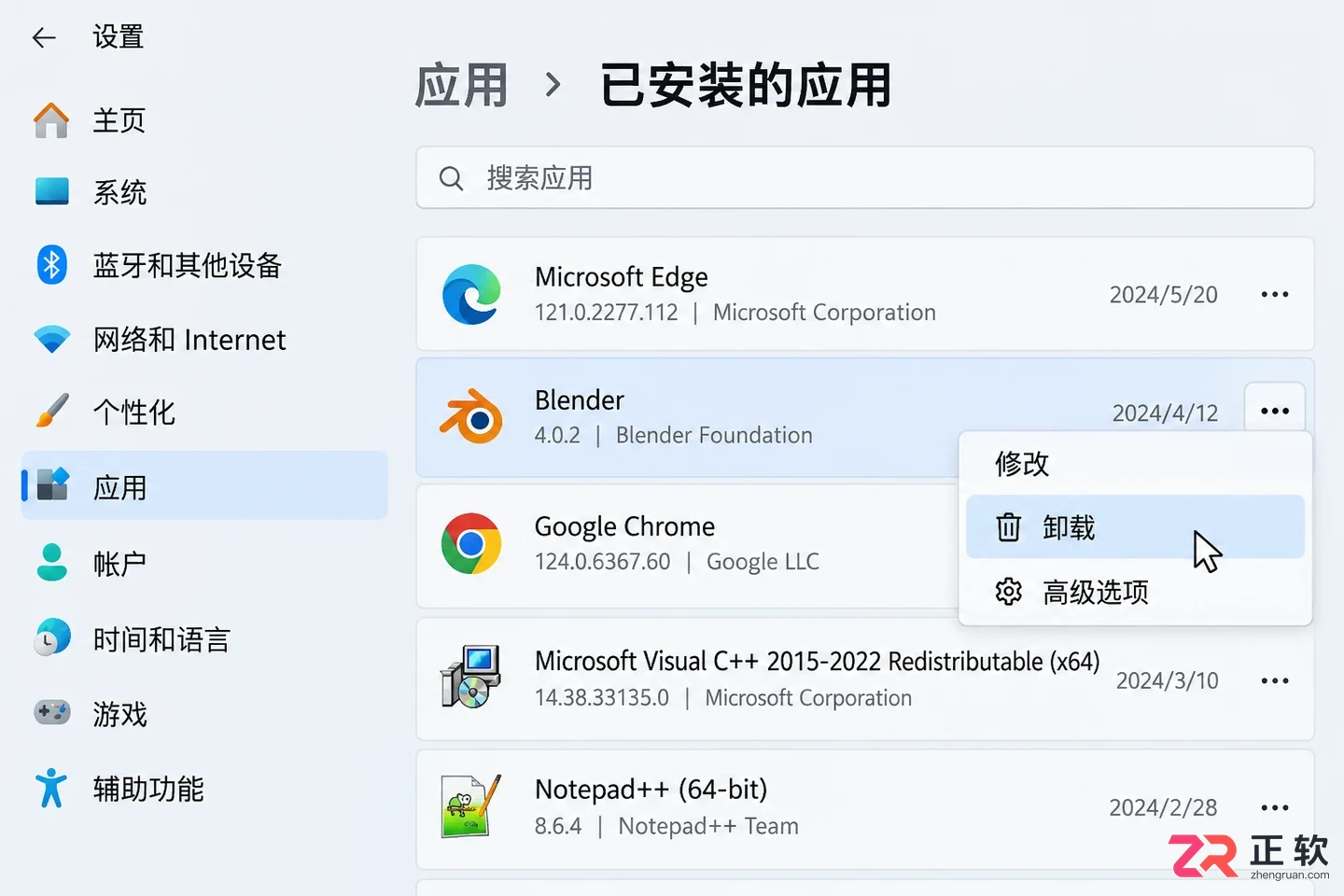Image resolution: width=1344 pixels, height=896 pixels.
Task: Open the 帐户 settings page
Action: [203, 563]
